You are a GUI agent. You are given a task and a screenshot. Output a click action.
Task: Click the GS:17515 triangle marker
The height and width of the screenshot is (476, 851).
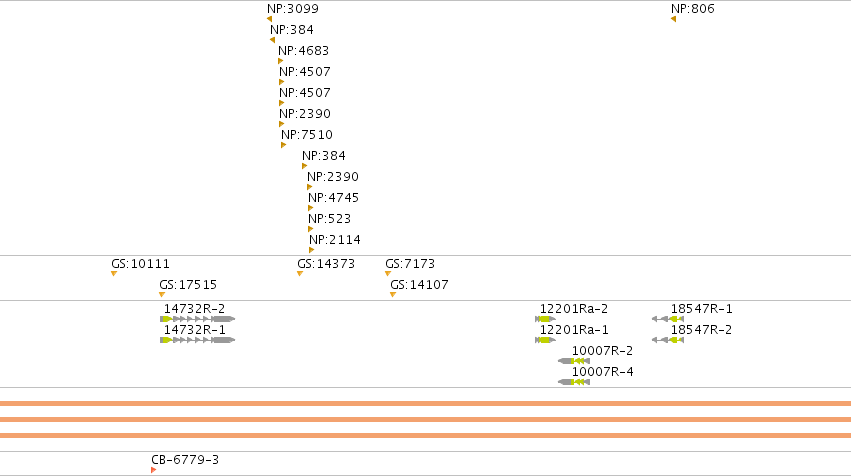[162, 295]
